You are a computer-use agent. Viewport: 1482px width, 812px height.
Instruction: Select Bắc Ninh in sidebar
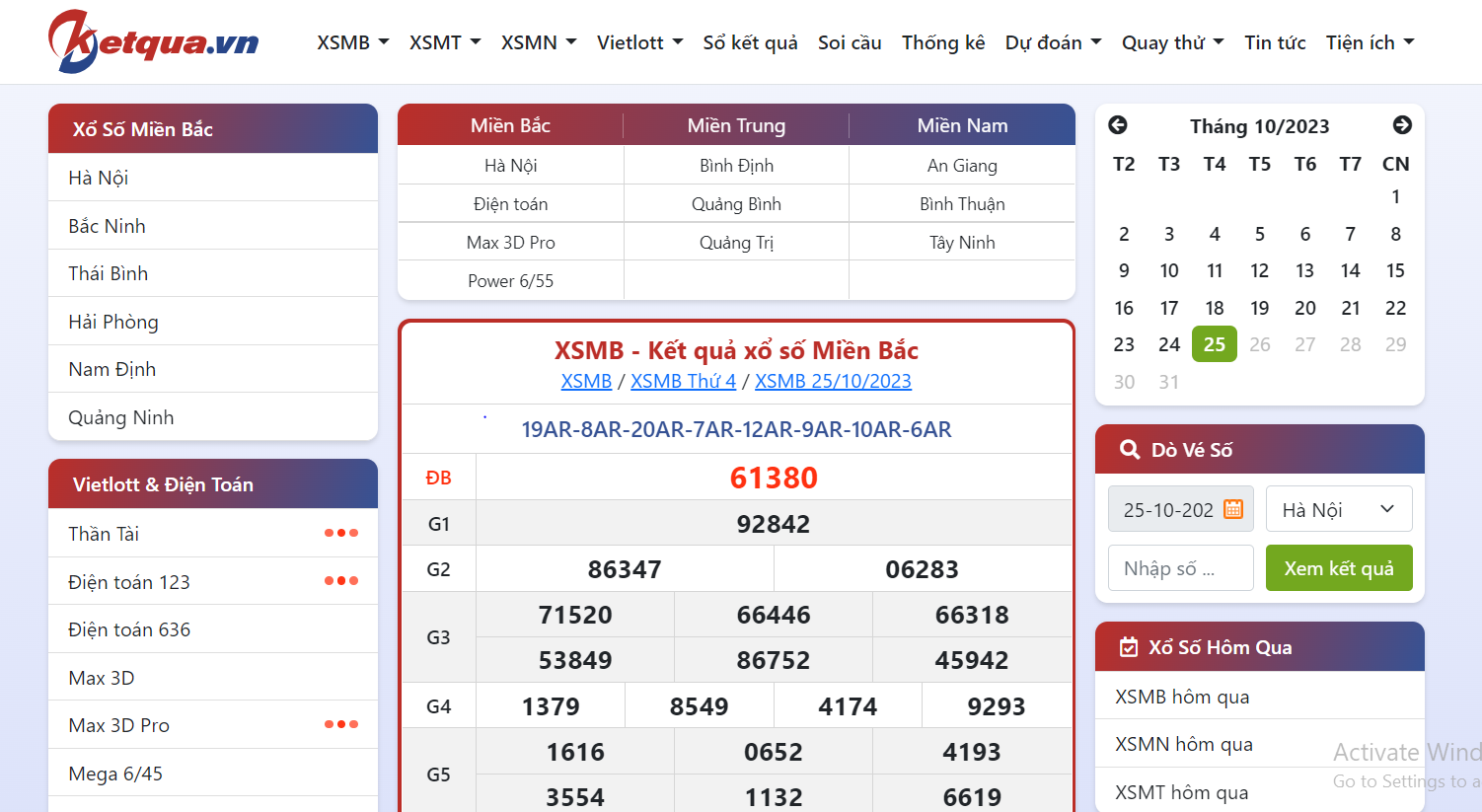(213, 226)
